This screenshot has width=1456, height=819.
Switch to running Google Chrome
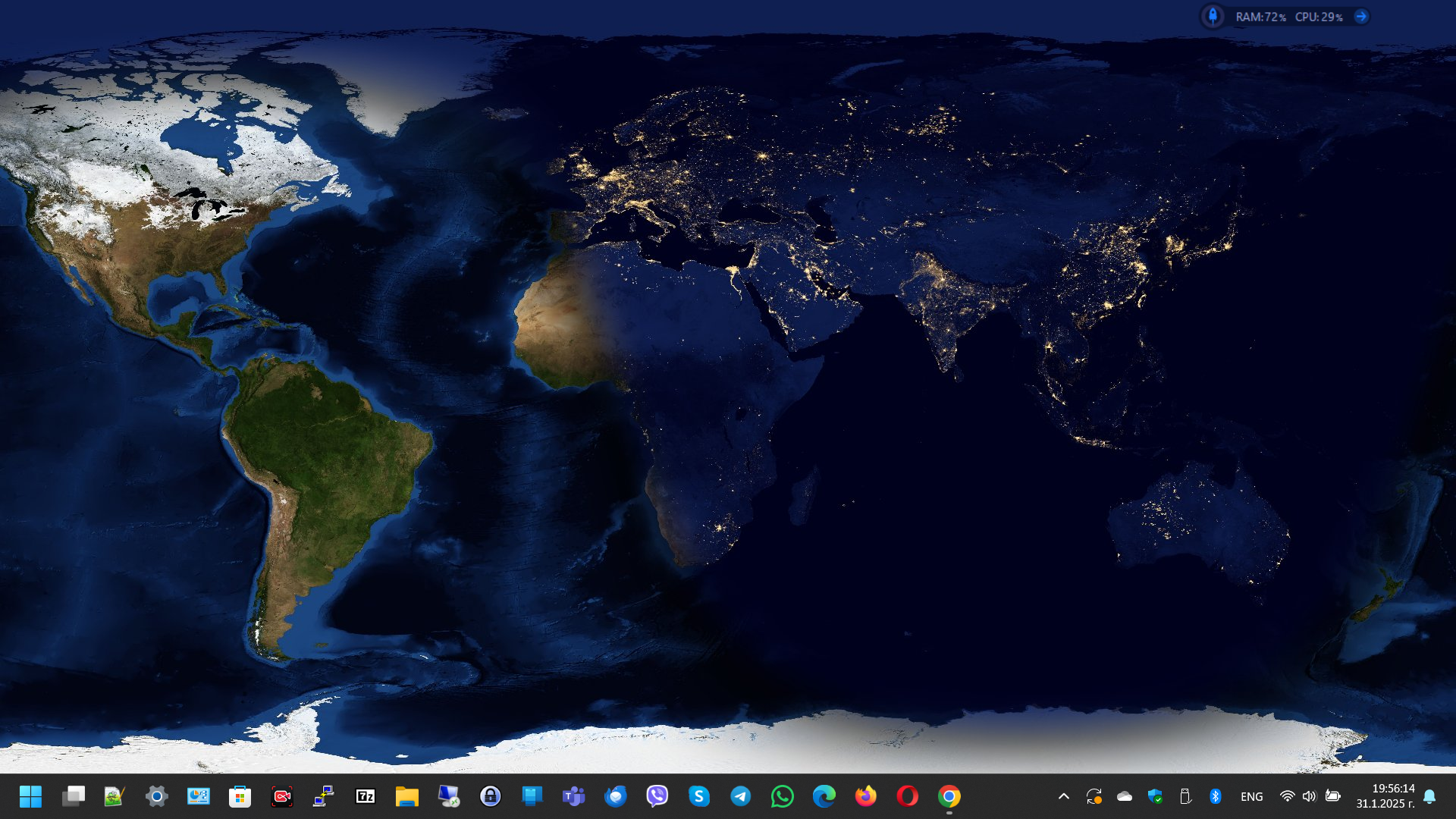(949, 796)
